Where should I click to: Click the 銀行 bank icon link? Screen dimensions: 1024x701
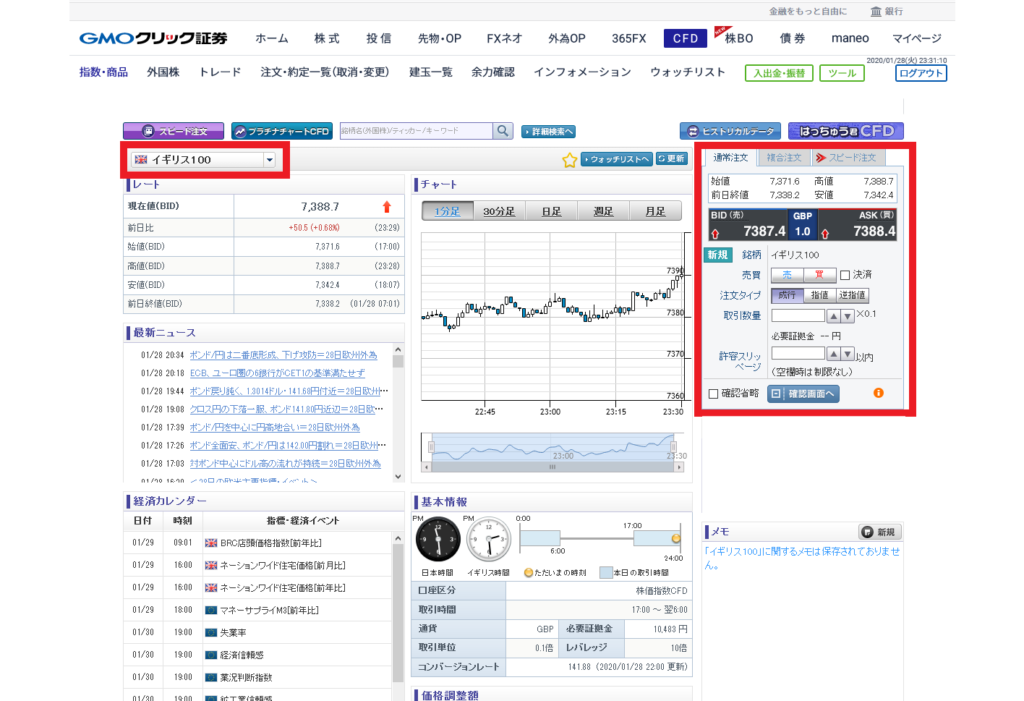pyautogui.click(x=887, y=11)
